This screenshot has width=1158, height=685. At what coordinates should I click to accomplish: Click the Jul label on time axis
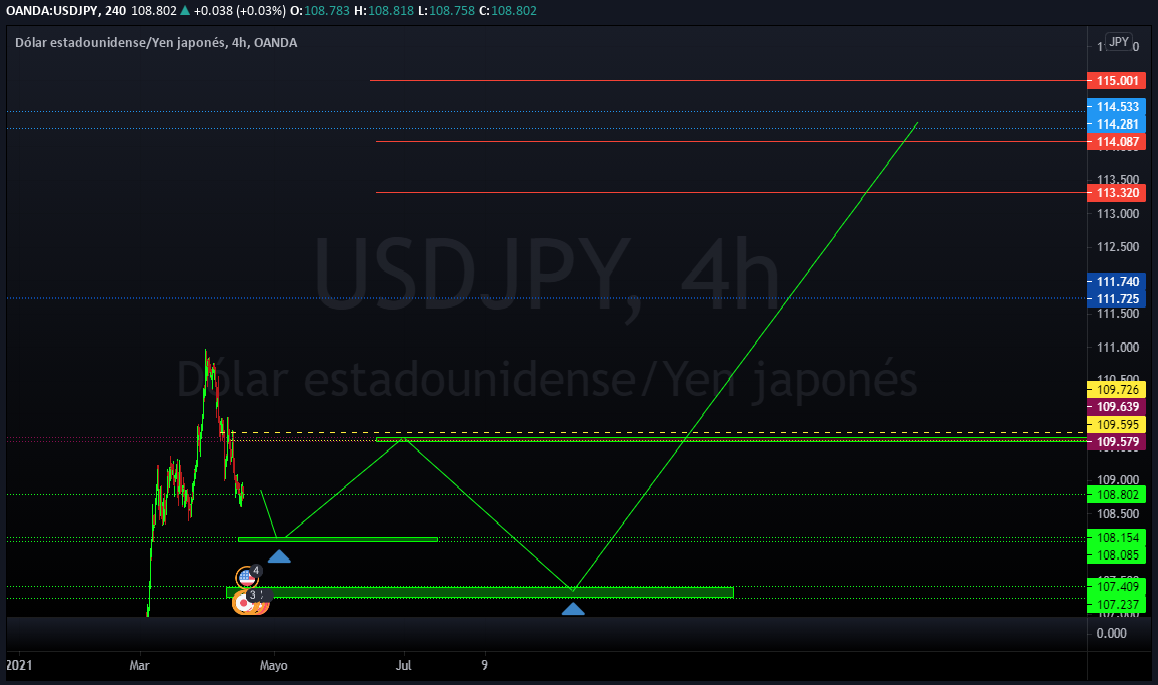pos(403,666)
